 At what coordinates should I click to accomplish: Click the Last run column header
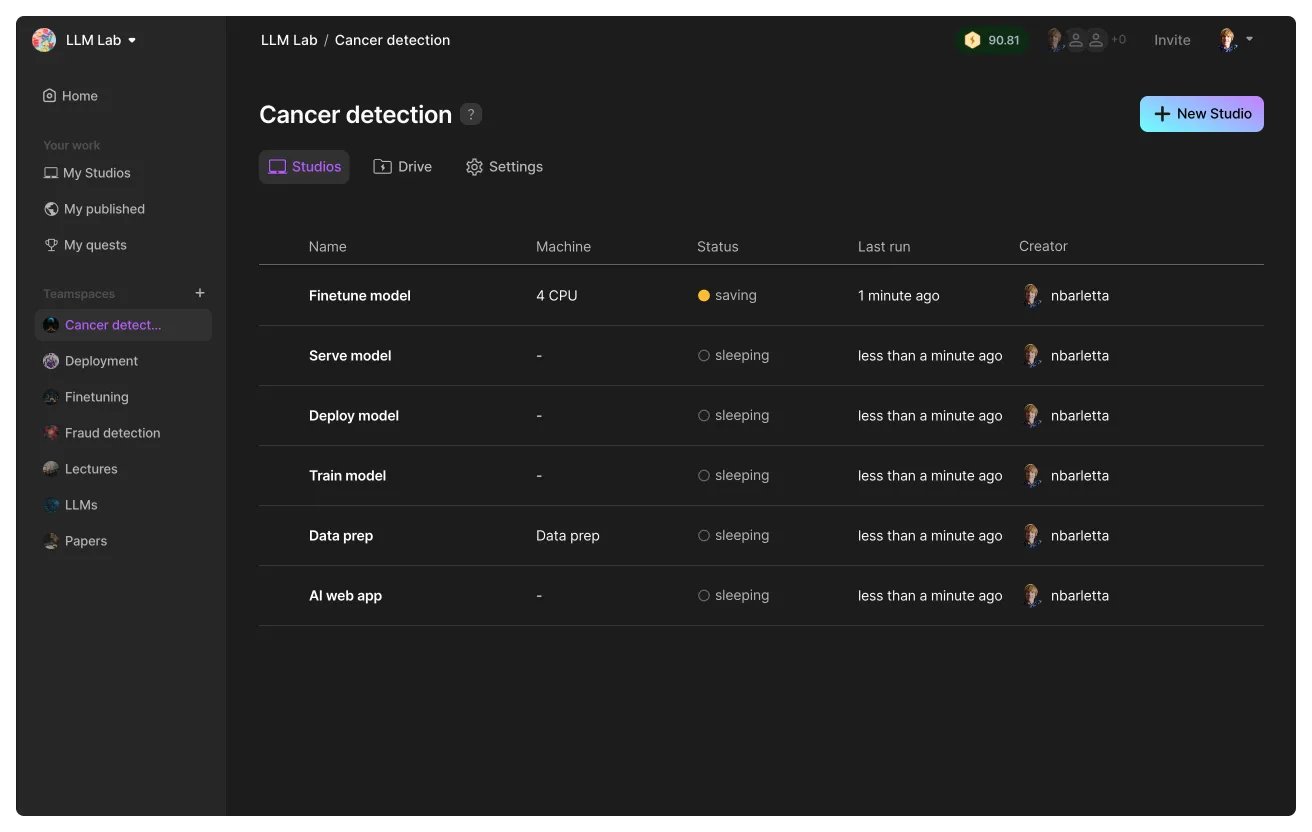884,247
